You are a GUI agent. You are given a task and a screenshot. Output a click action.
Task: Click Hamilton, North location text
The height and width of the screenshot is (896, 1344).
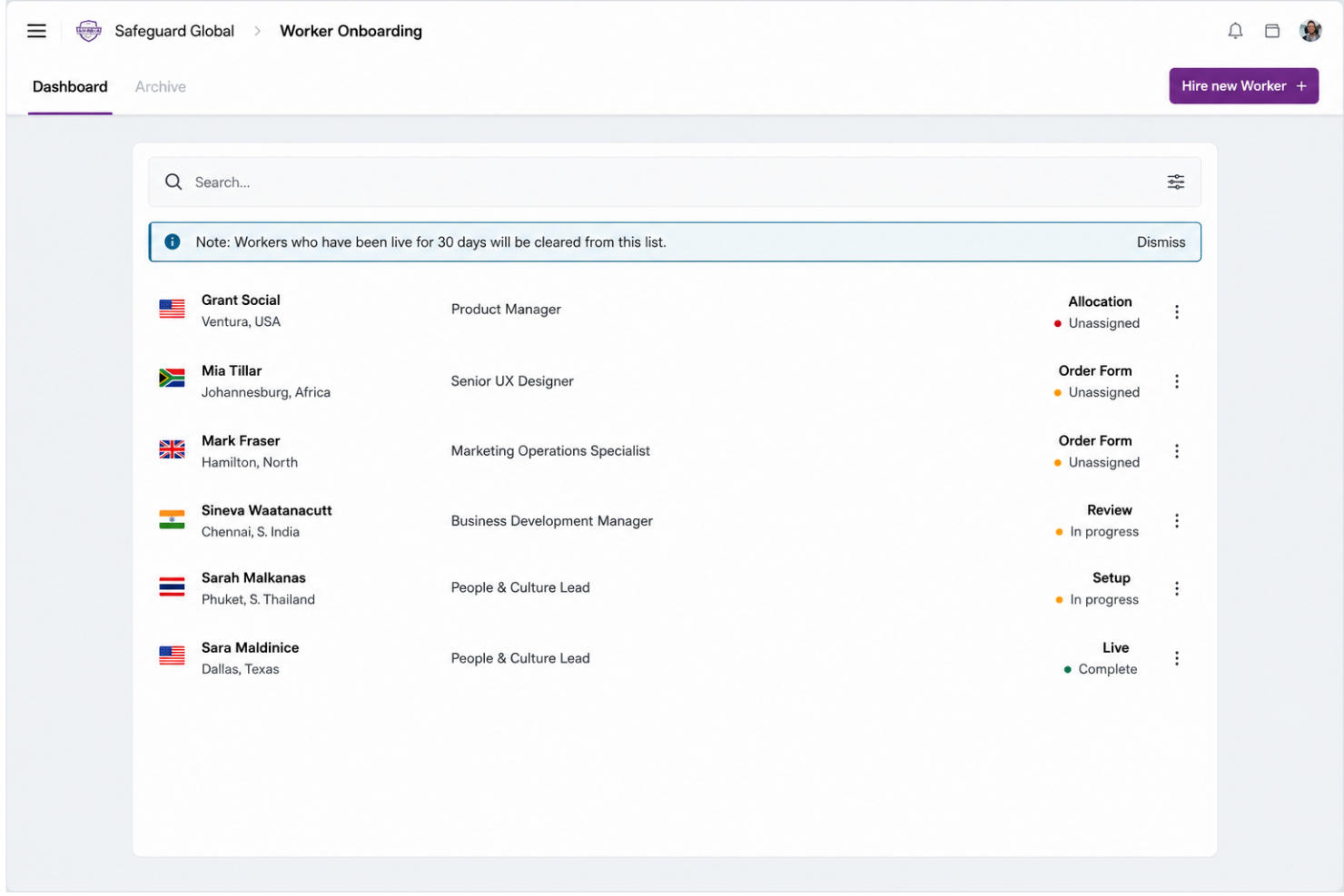point(250,462)
